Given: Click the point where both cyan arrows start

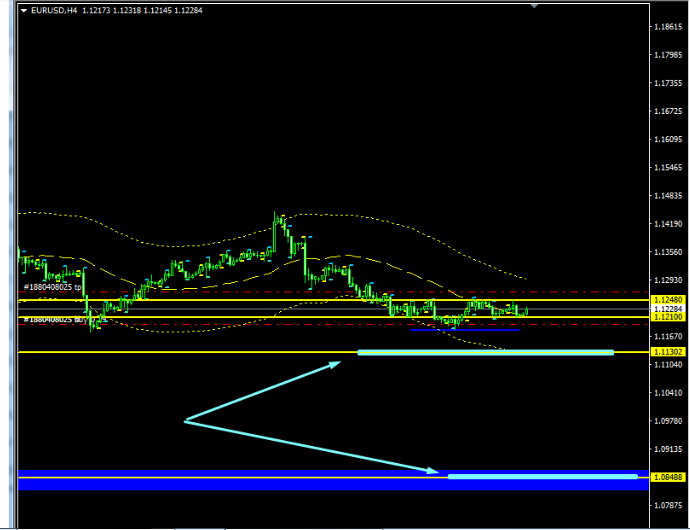Looking at the screenshot, I should (x=185, y=421).
